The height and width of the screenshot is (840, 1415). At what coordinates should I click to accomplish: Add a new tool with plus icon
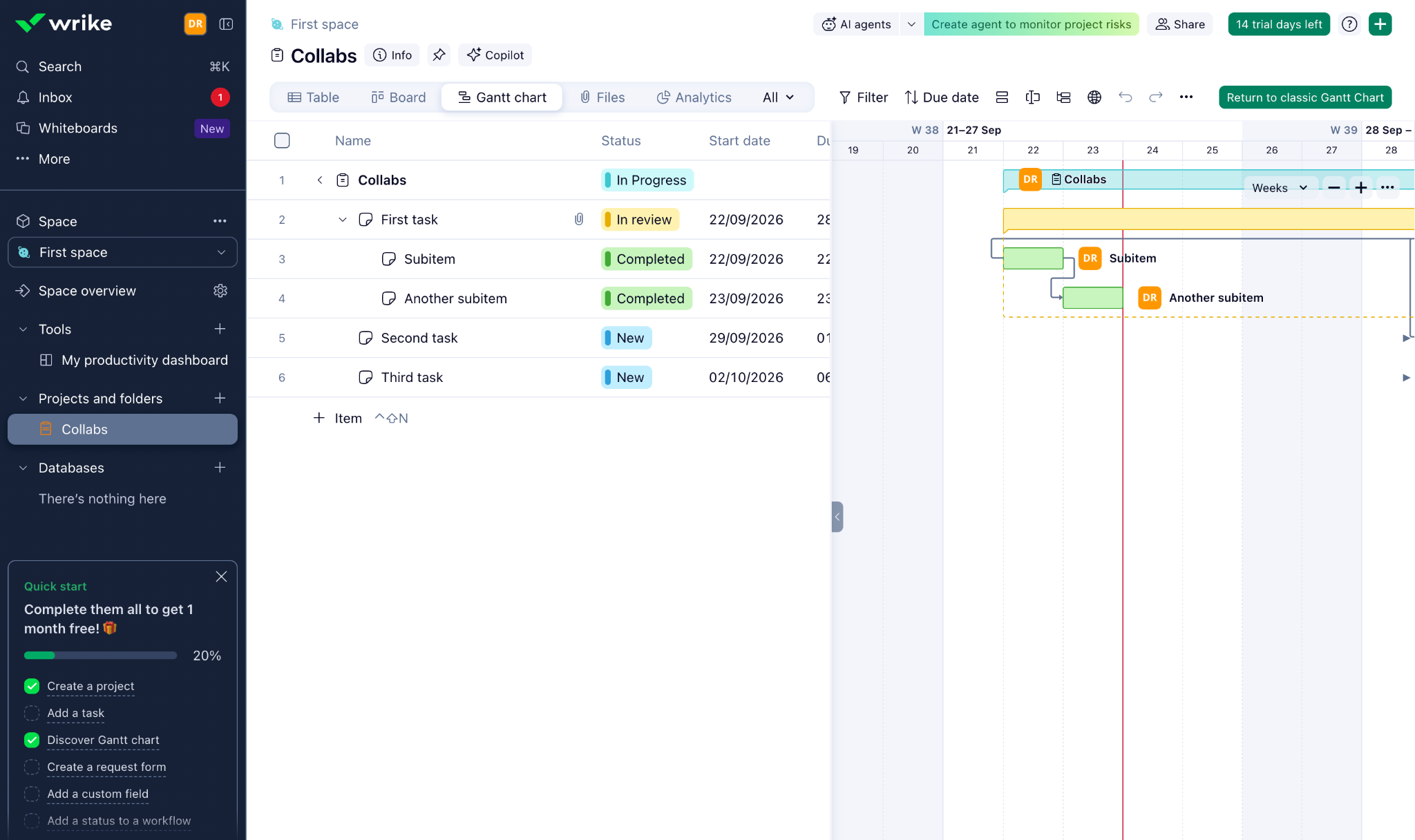tap(220, 329)
